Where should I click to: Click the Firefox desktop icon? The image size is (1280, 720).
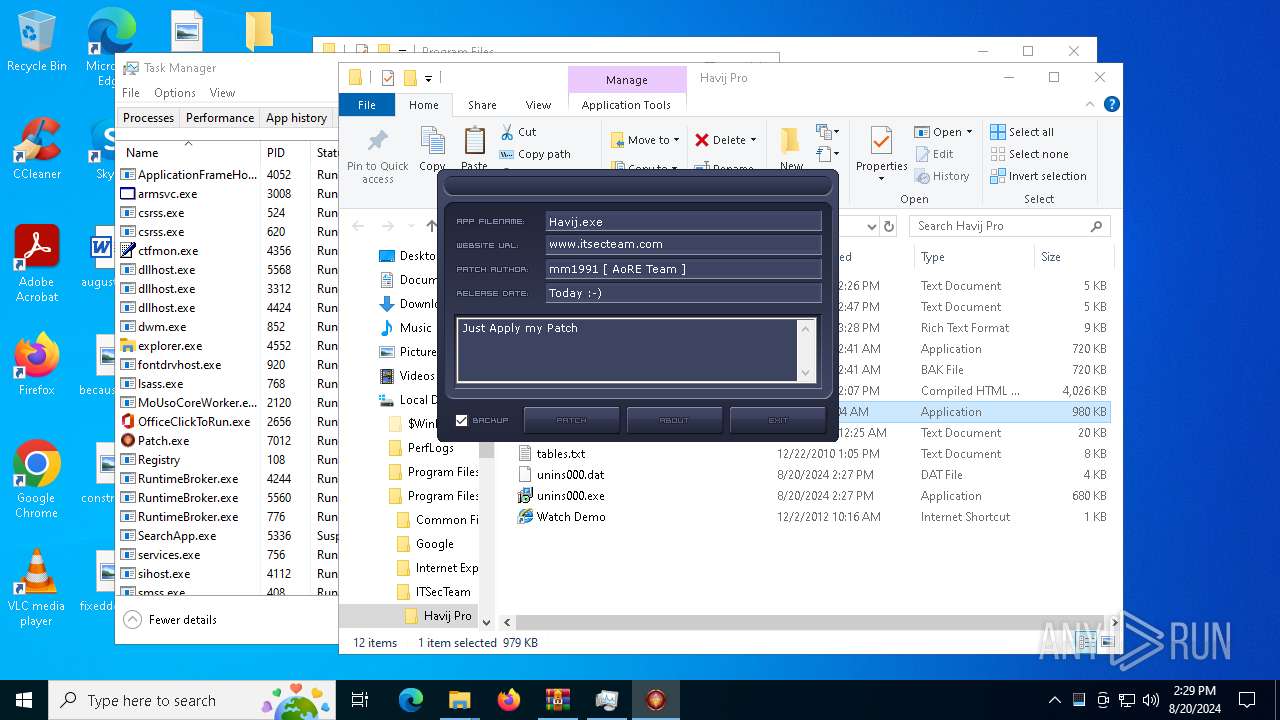36,364
